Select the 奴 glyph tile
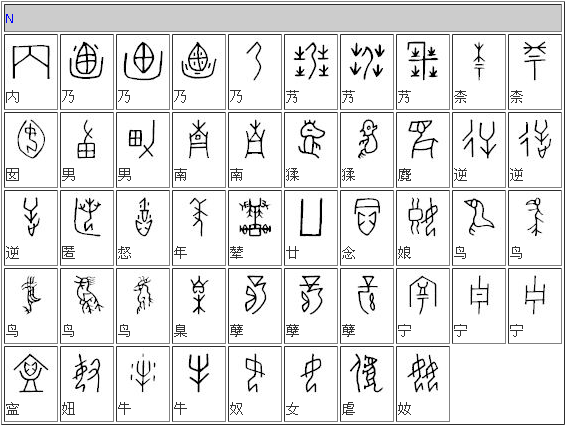 [x=255, y=384]
